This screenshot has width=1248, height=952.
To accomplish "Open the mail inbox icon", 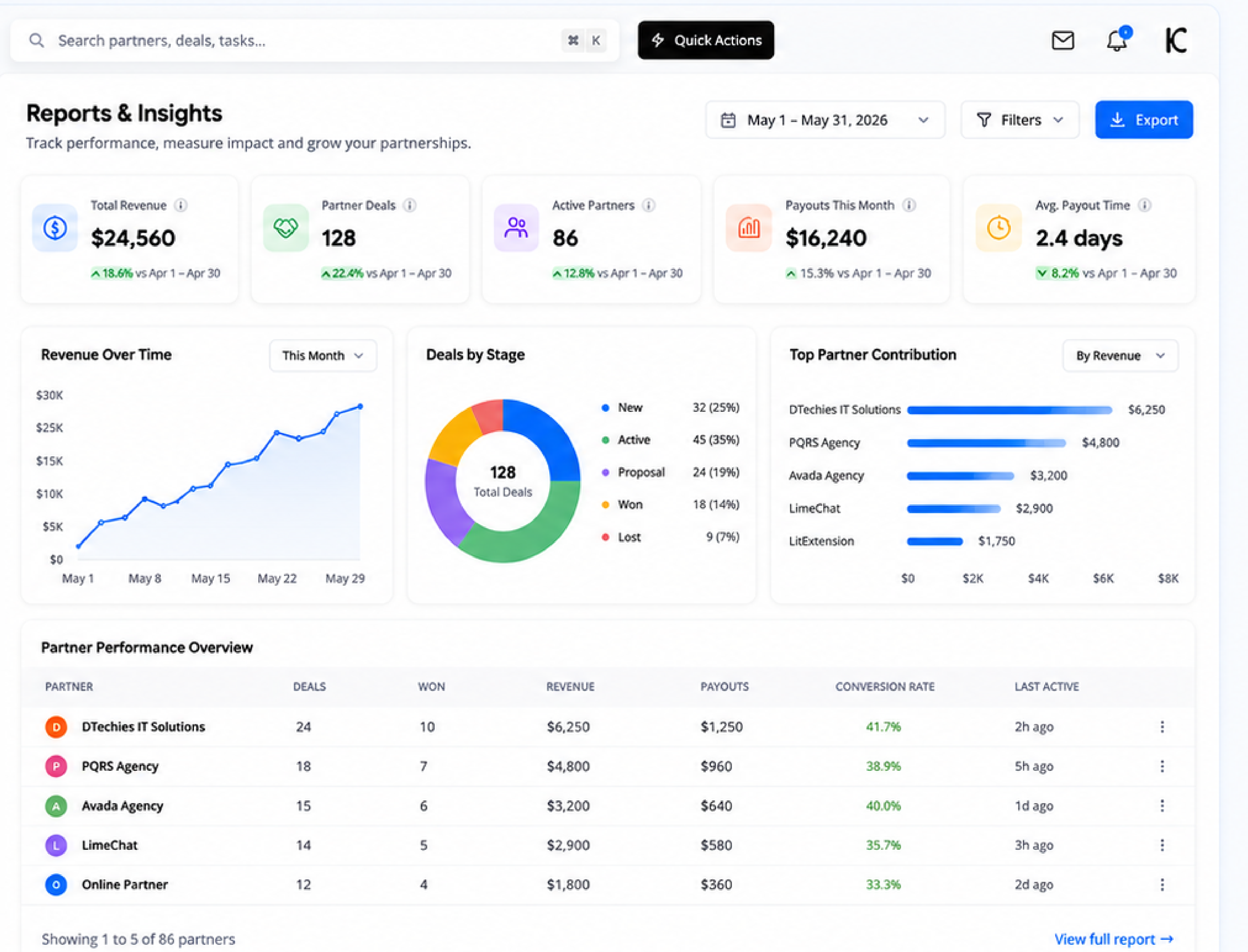I will 1063,41.
